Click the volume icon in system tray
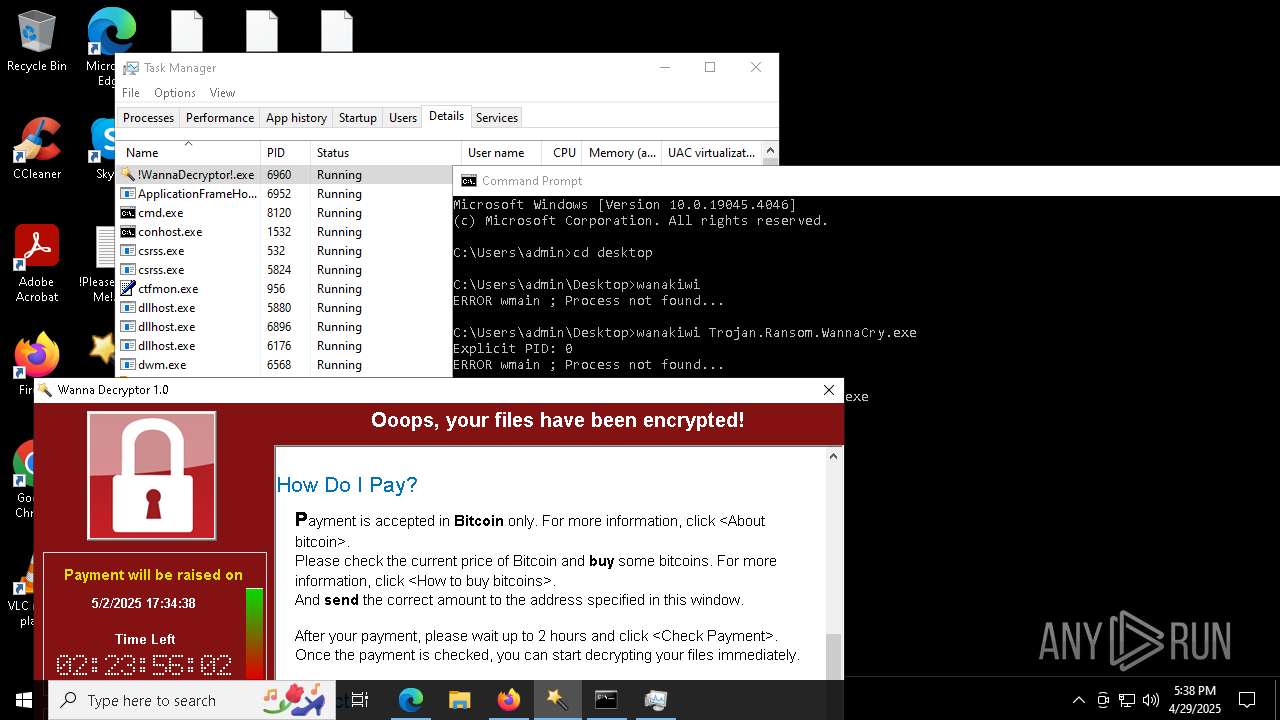The width and height of the screenshot is (1280, 720). pos(1151,700)
